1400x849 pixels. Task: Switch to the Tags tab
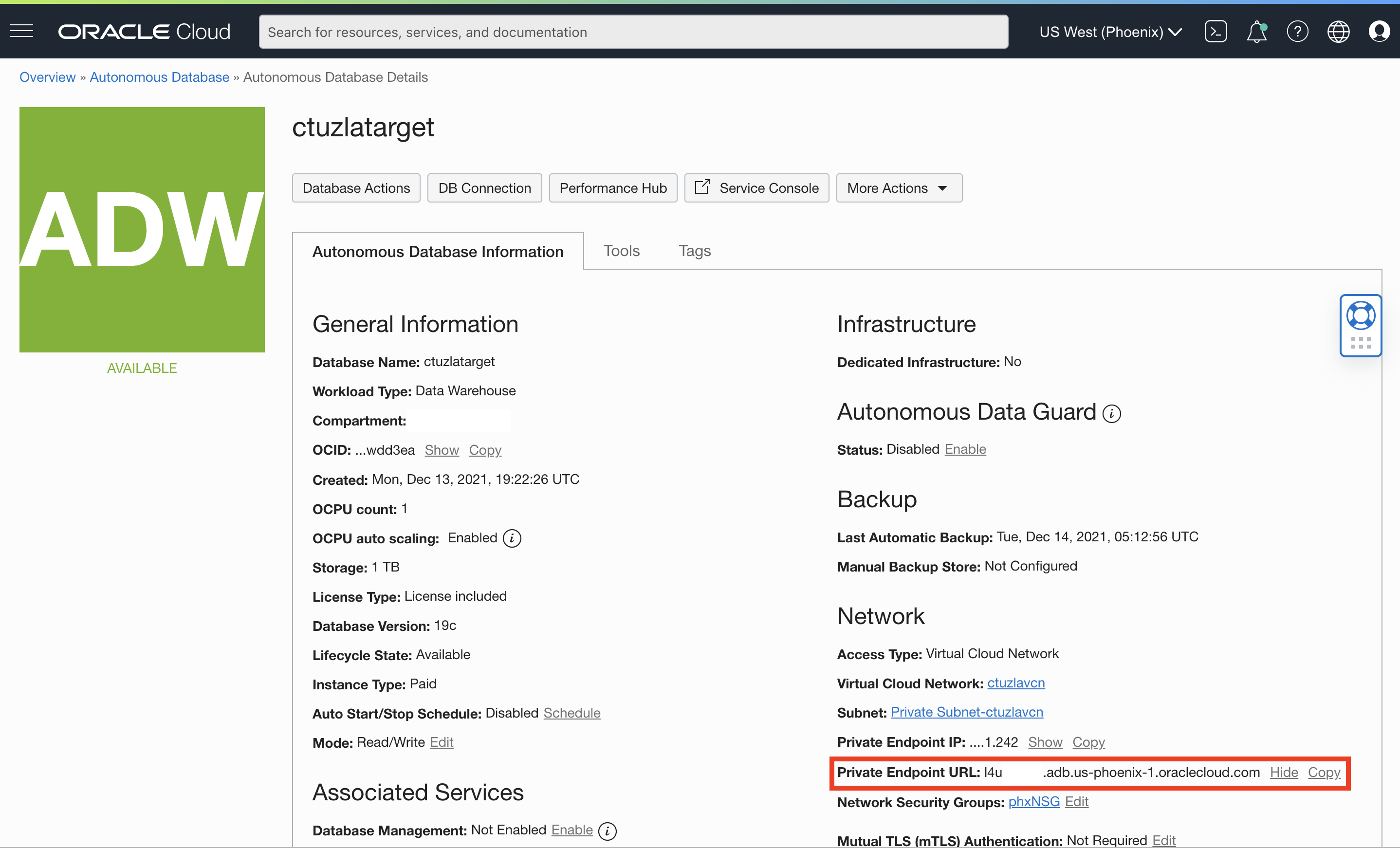pos(694,251)
